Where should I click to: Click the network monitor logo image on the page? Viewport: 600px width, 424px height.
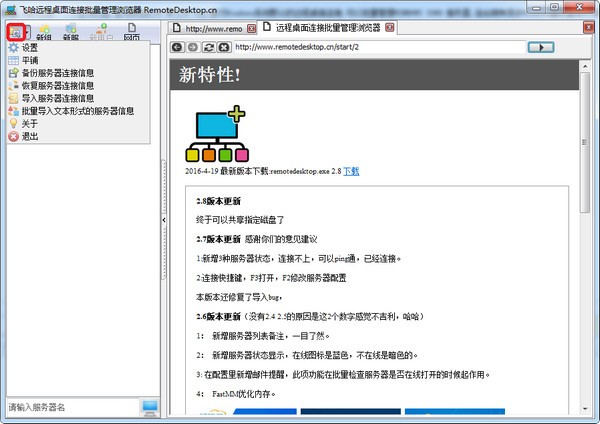[x=217, y=133]
